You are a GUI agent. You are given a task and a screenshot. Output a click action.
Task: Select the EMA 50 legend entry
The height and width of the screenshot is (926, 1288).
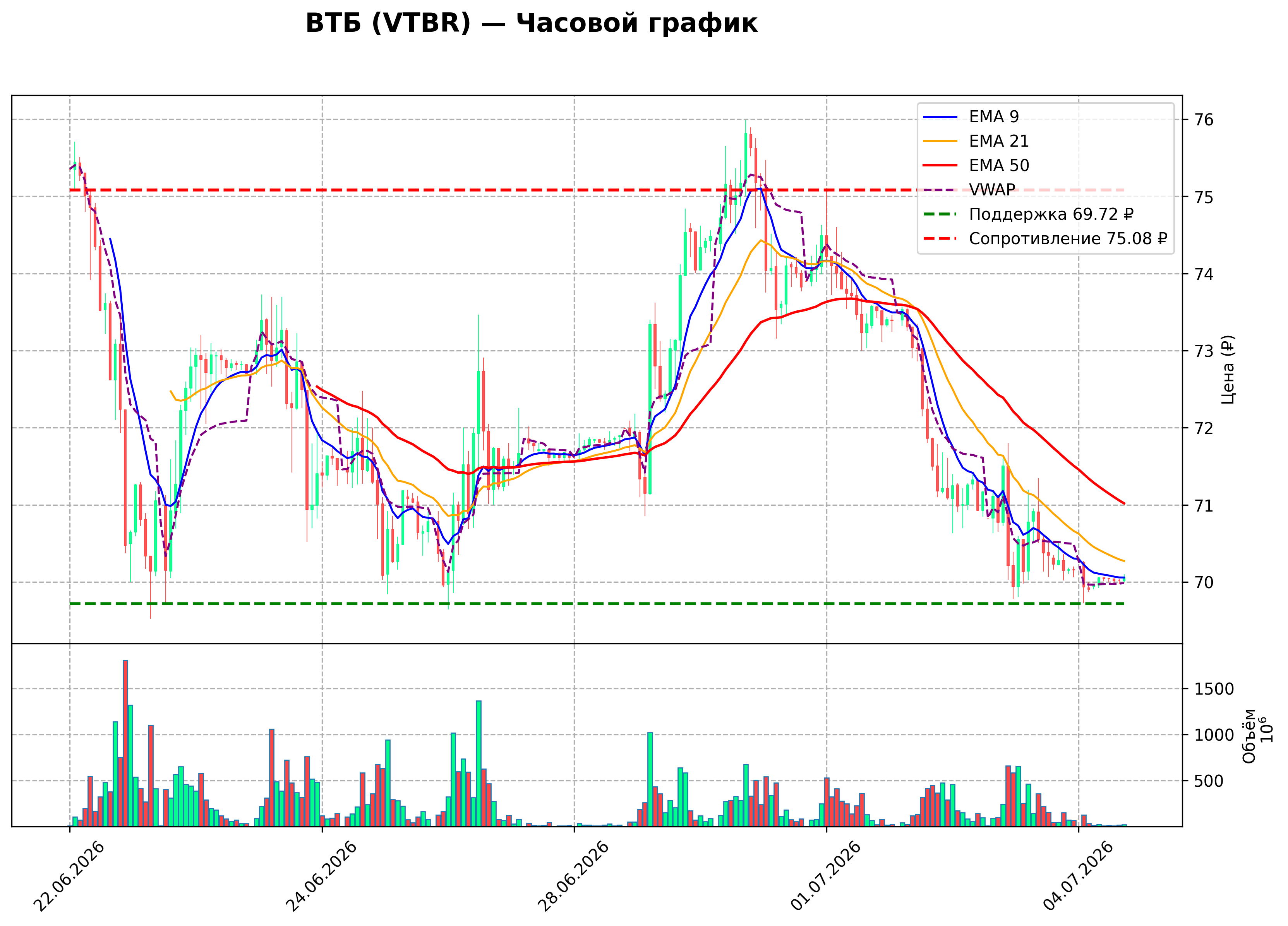click(x=976, y=166)
